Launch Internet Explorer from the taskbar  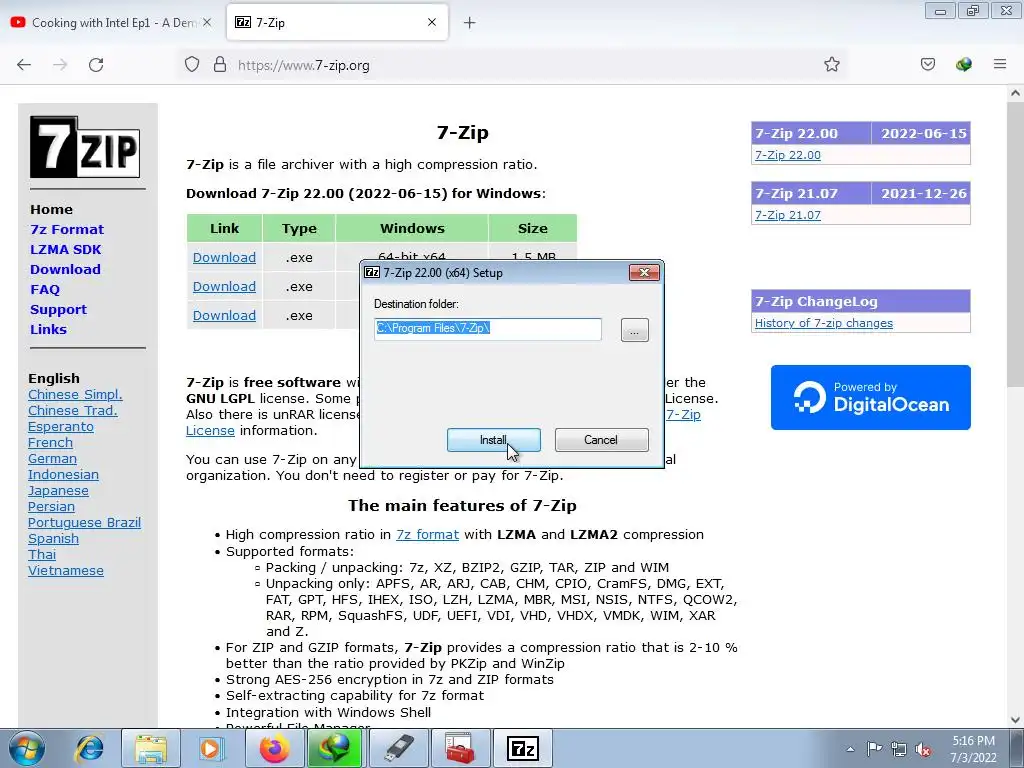coord(89,748)
